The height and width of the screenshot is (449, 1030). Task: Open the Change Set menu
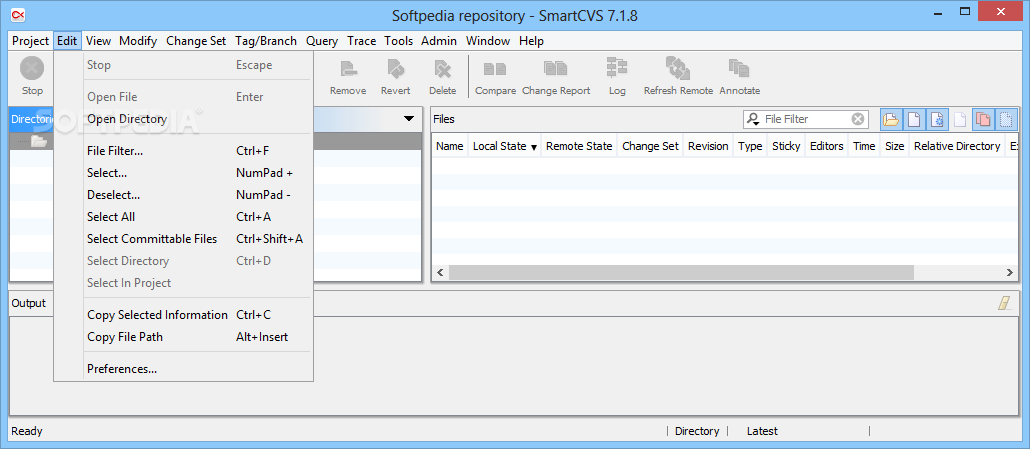click(196, 41)
